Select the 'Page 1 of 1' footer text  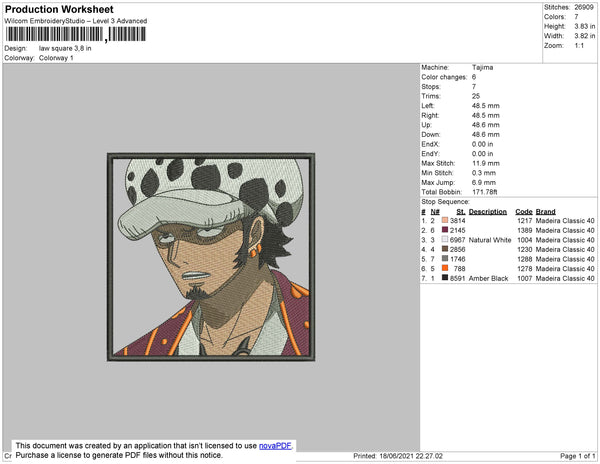pyautogui.click(x=578, y=456)
